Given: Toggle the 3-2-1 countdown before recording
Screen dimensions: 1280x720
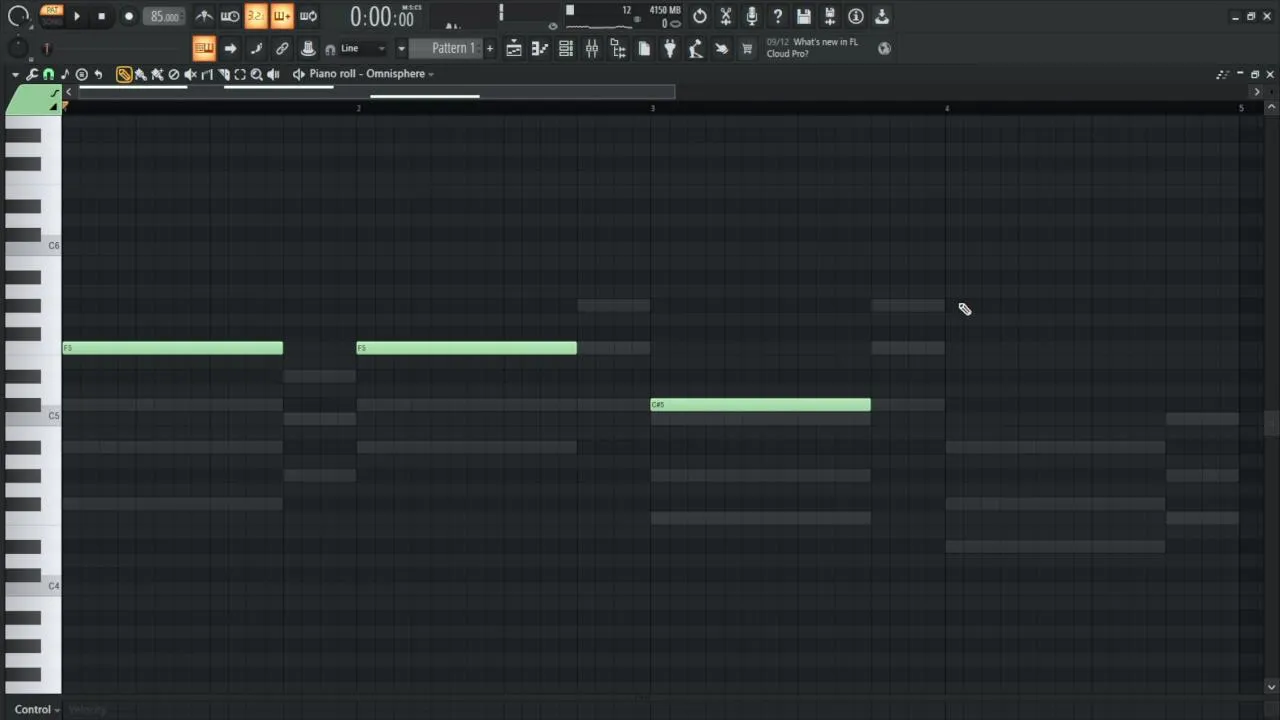Looking at the screenshot, I should (x=256, y=16).
